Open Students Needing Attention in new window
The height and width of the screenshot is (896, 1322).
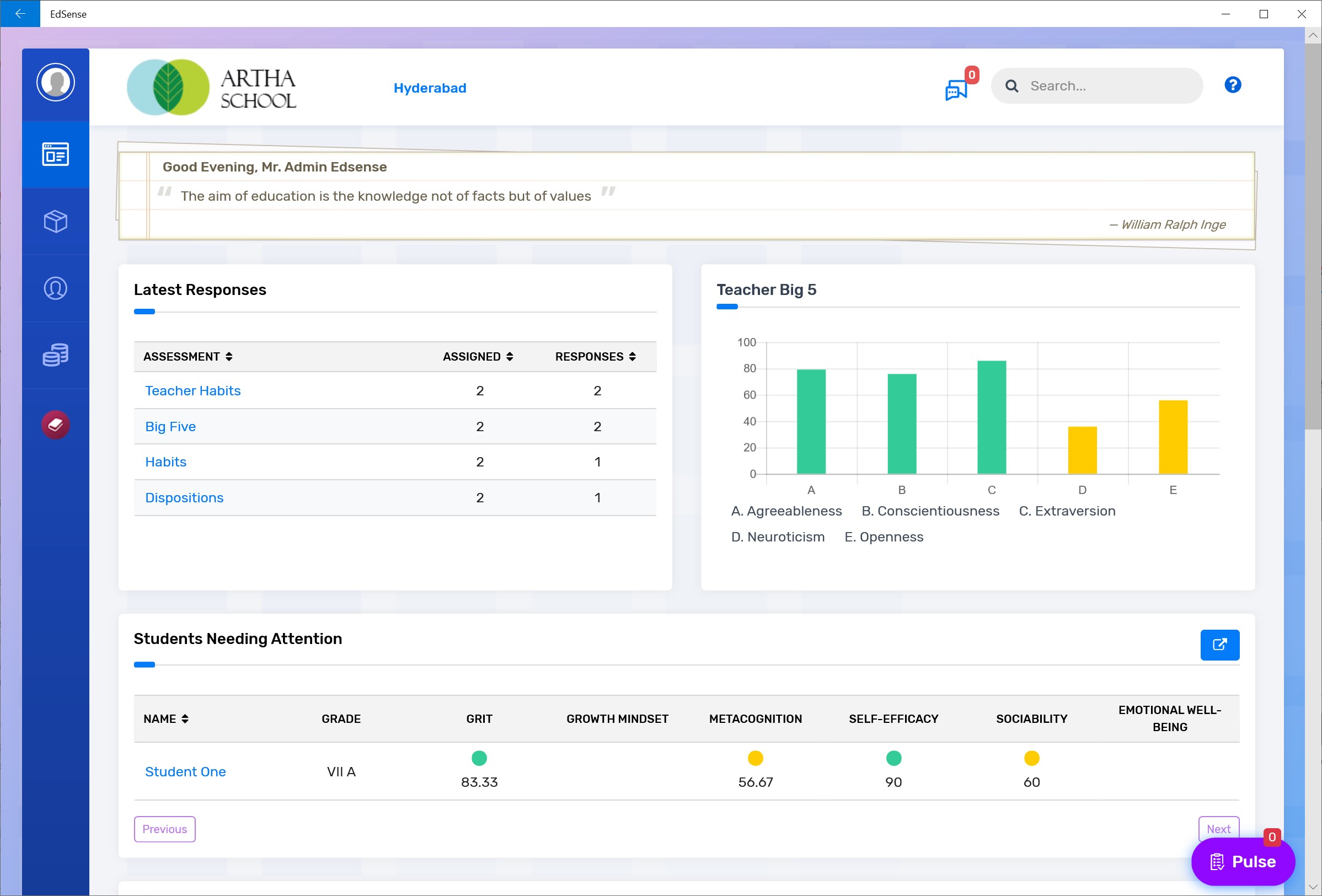click(x=1219, y=645)
